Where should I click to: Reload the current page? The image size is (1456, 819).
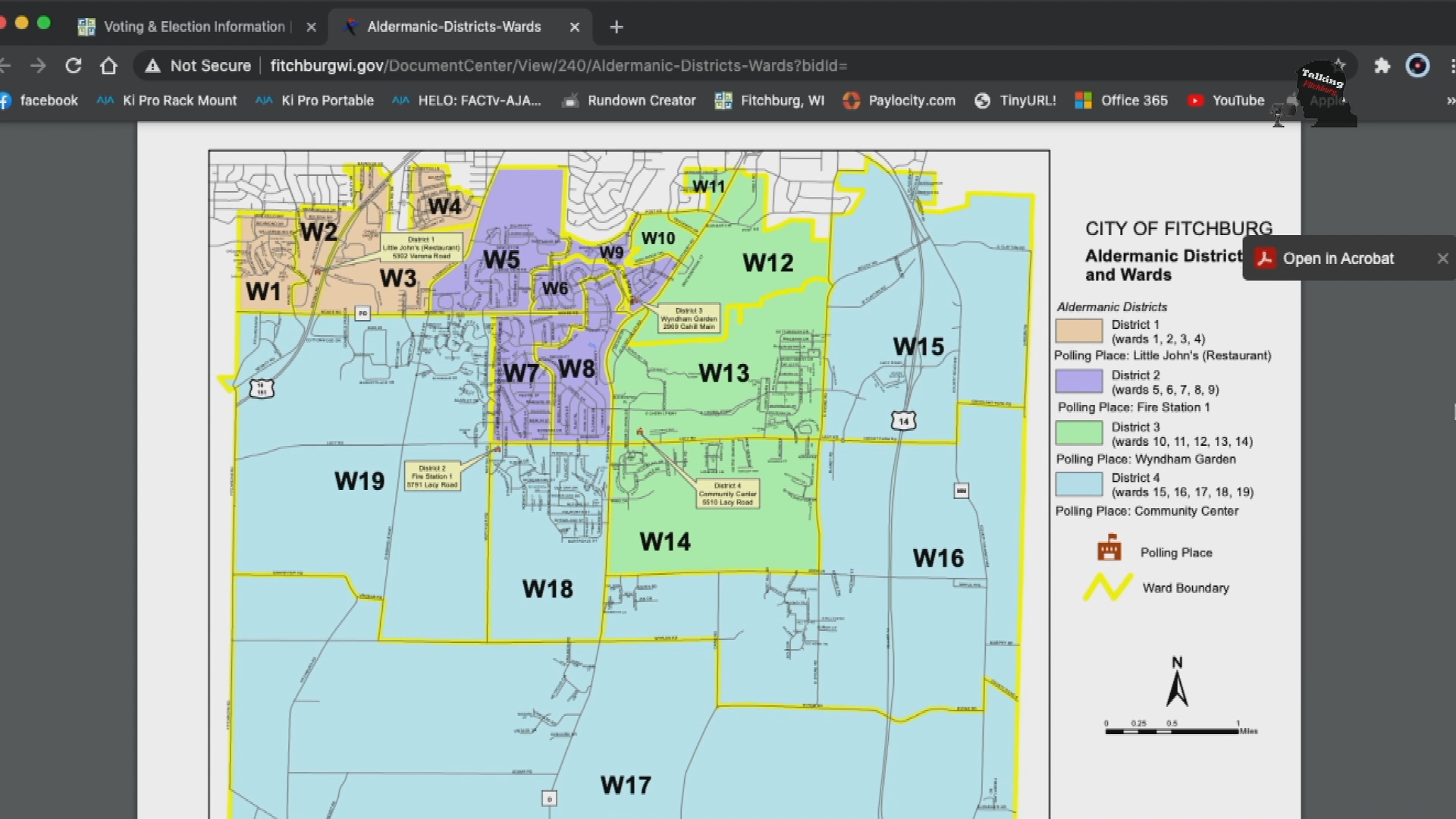tap(74, 66)
